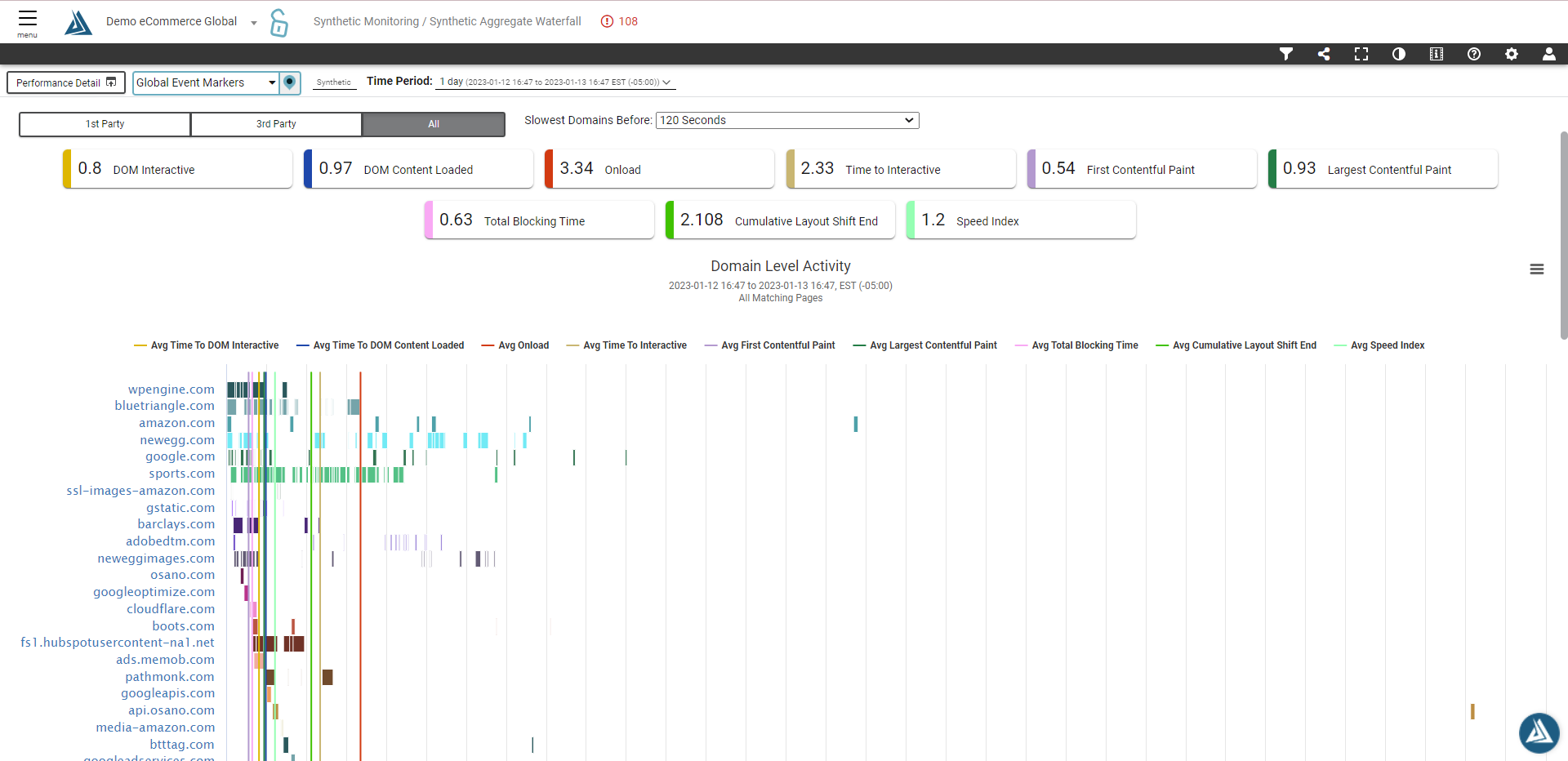This screenshot has width=1568, height=761.
Task: Open the user profile icon
Action: pyautogui.click(x=1549, y=54)
